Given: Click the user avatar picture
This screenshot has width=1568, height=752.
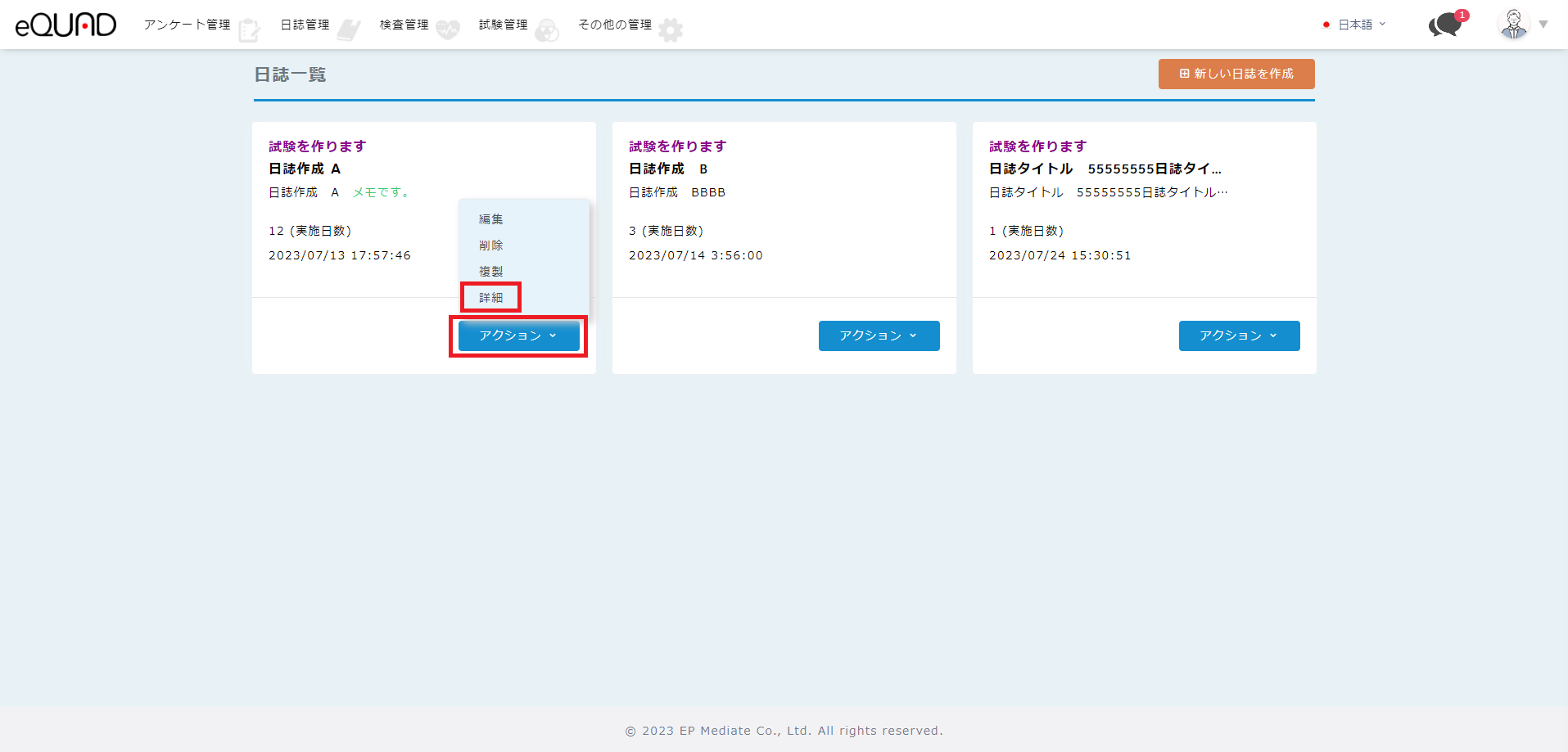Looking at the screenshot, I should [x=1513, y=25].
